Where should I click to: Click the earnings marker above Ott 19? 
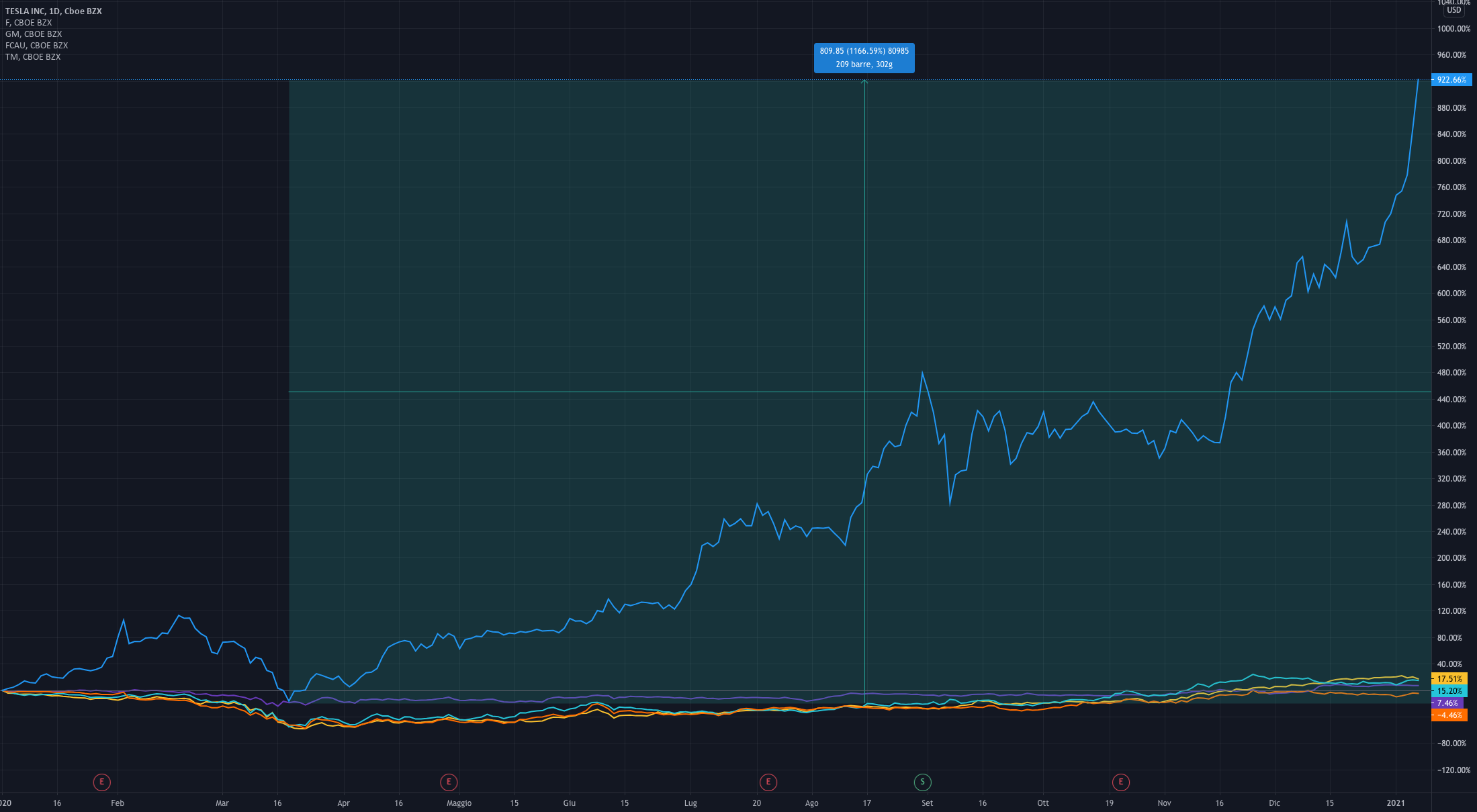1120,782
